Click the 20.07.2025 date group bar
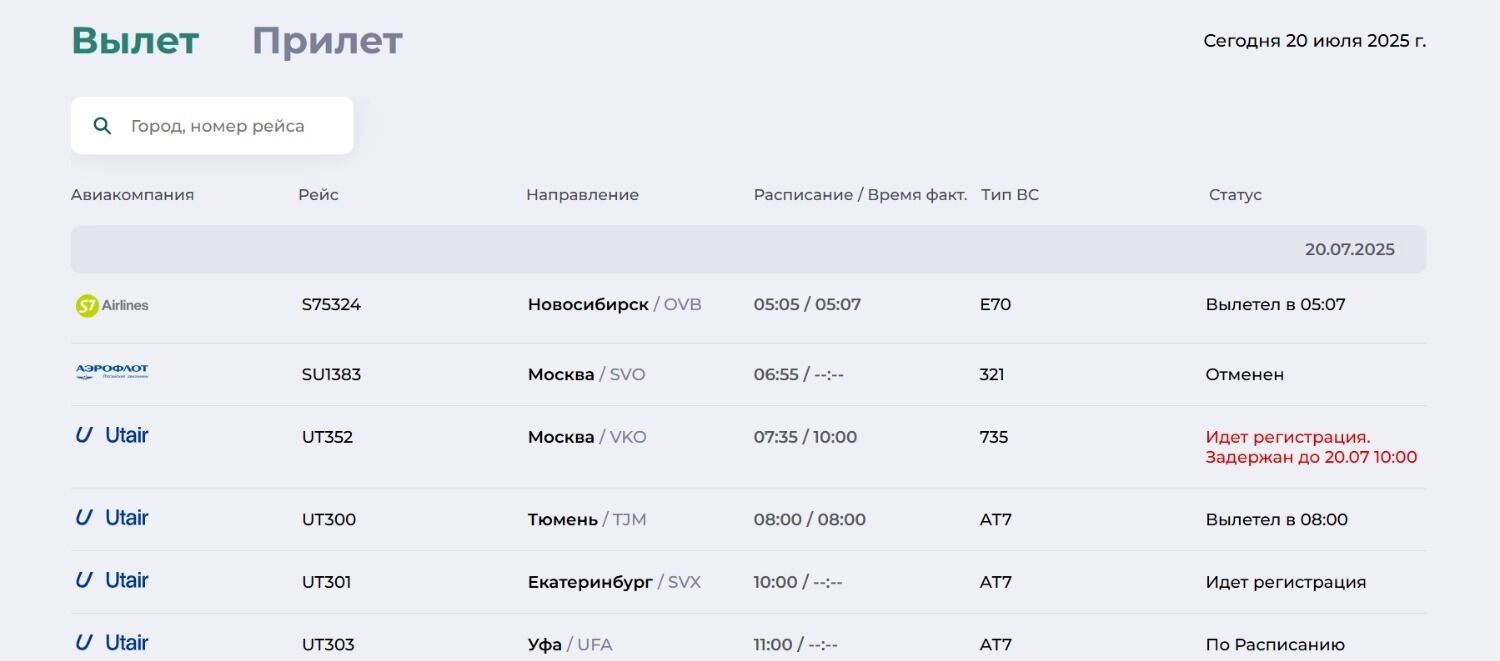This screenshot has height=661, width=1500. pyautogui.click(x=748, y=249)
